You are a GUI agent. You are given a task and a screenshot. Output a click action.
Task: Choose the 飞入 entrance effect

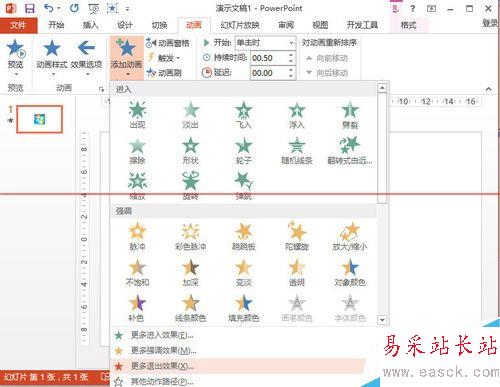(x=244, y=115)
